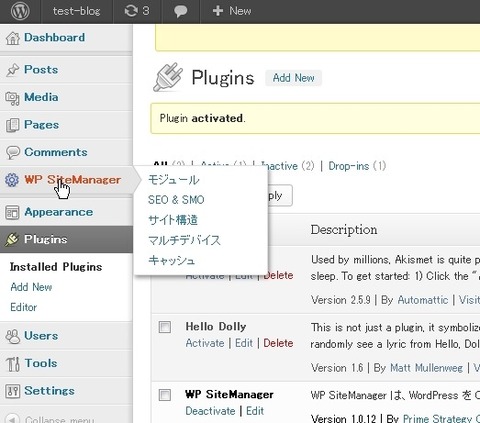Open the New dropdown in admin bar
Image resolution: width=480 pixels, height=423 pixels.
[x=232, y=11]
